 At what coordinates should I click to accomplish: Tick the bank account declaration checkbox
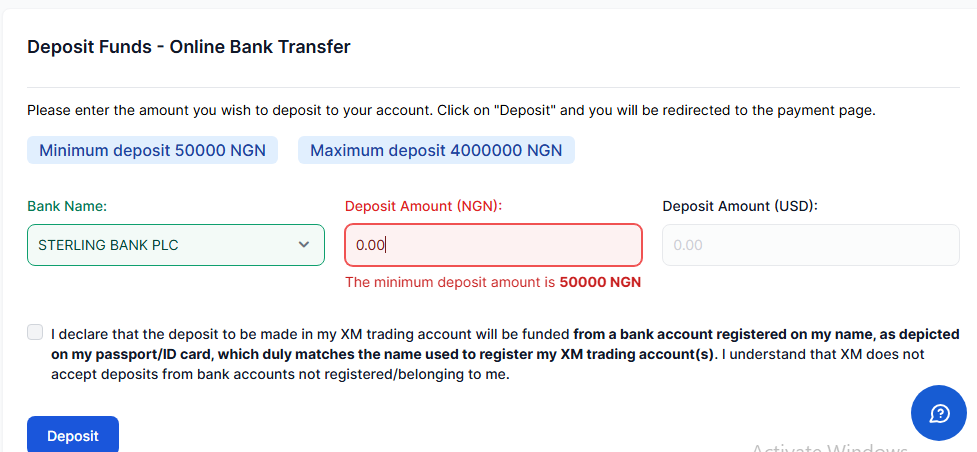(x=36, y=333)
